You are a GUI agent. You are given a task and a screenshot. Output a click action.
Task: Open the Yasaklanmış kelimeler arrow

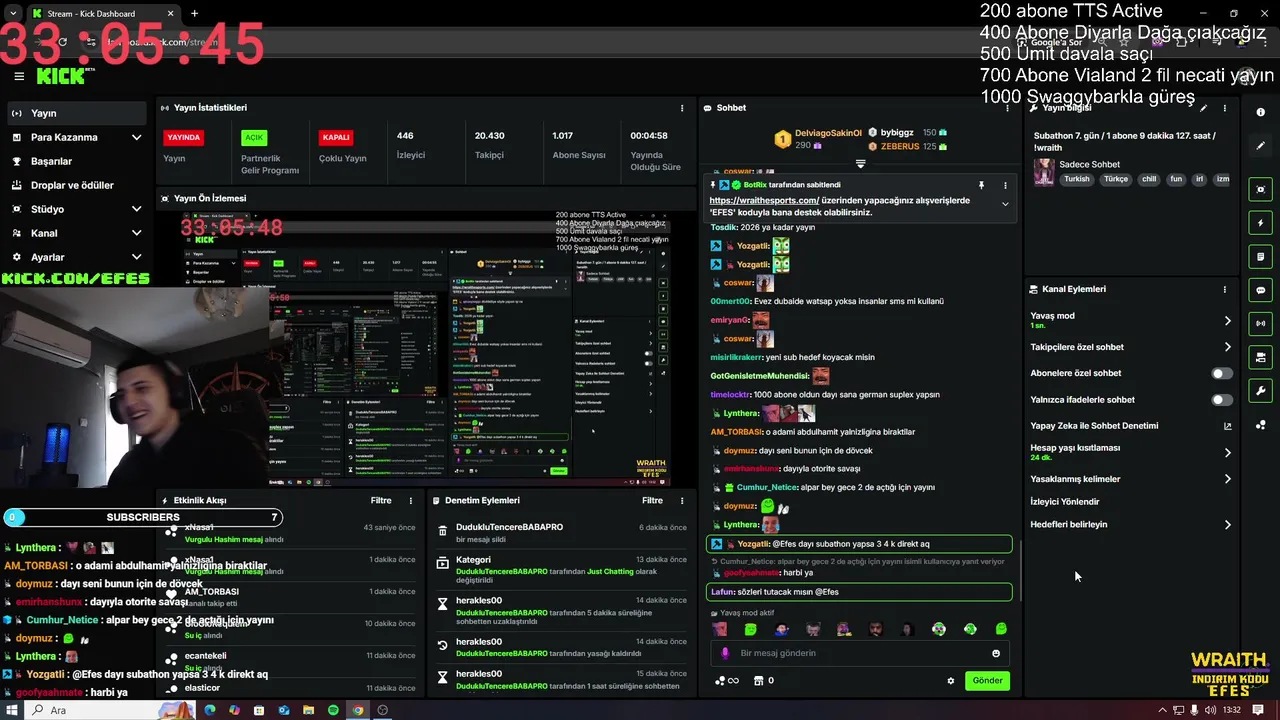coord(1228,479)
